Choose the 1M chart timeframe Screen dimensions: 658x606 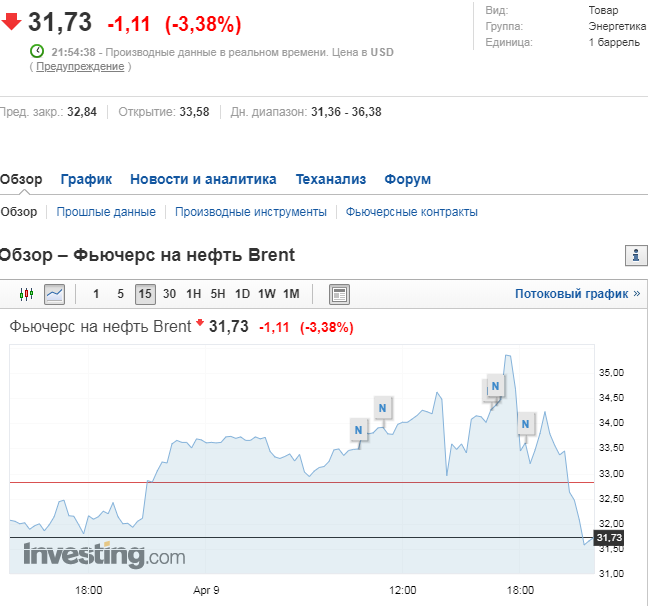point(291,294)
